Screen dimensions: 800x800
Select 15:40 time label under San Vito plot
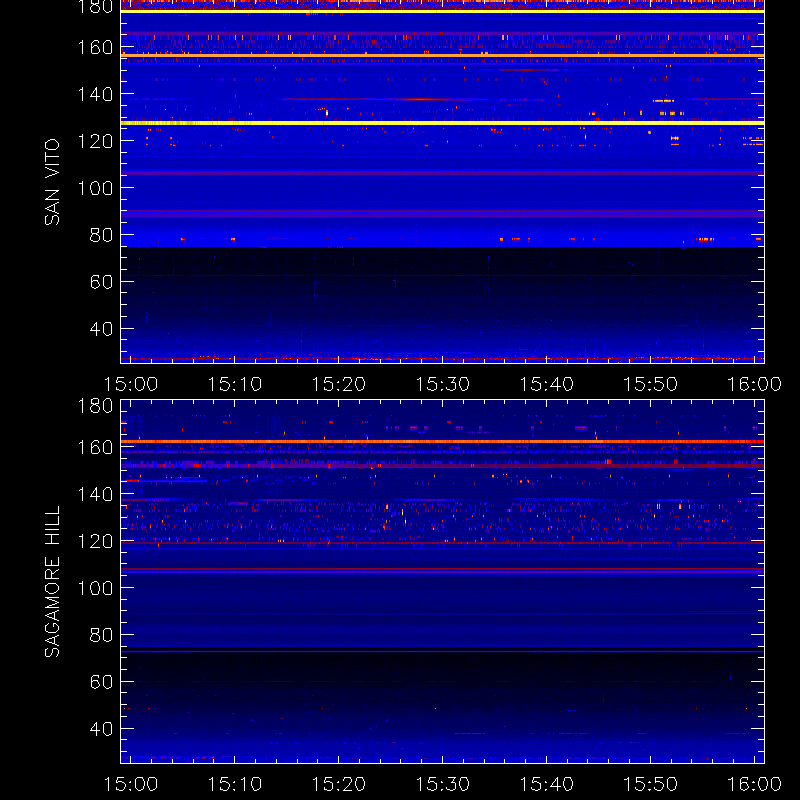point(546,384)
